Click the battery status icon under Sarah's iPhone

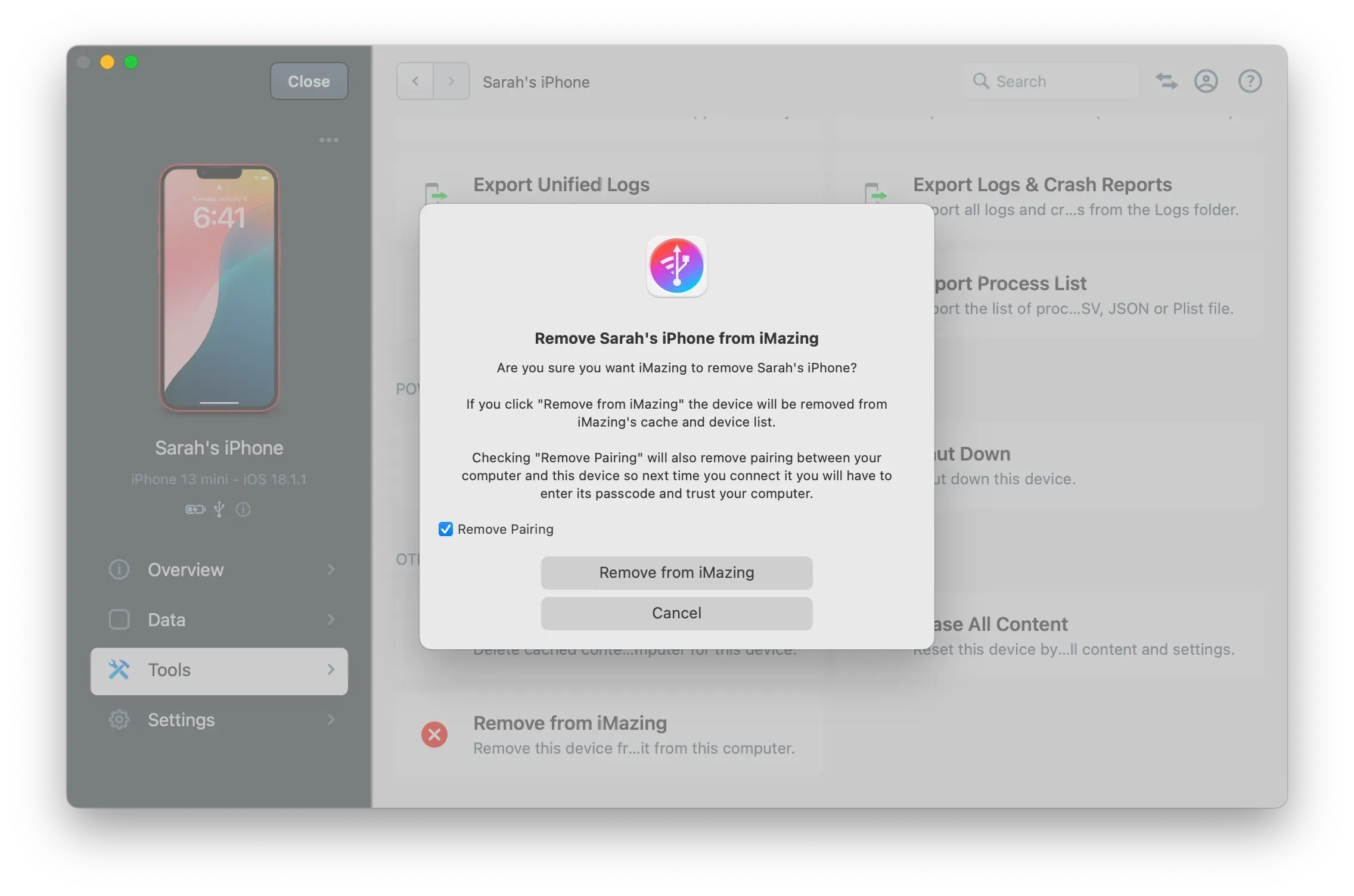194,509
